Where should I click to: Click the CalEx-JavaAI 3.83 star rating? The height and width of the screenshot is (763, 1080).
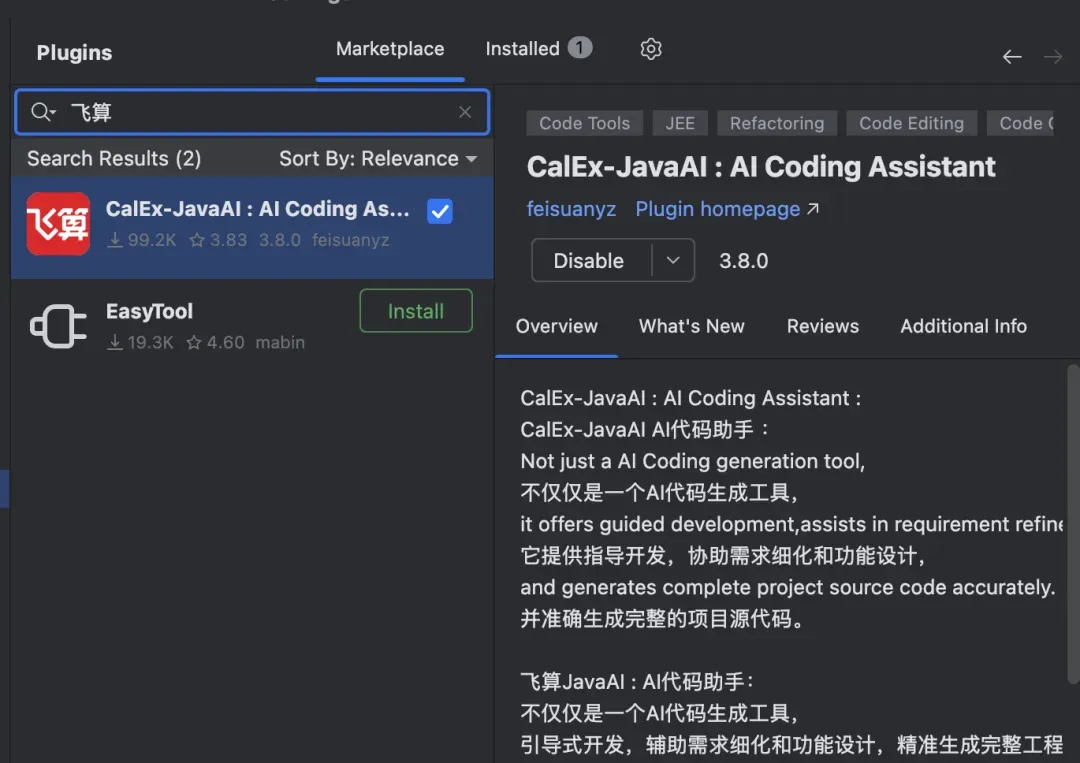218,240
